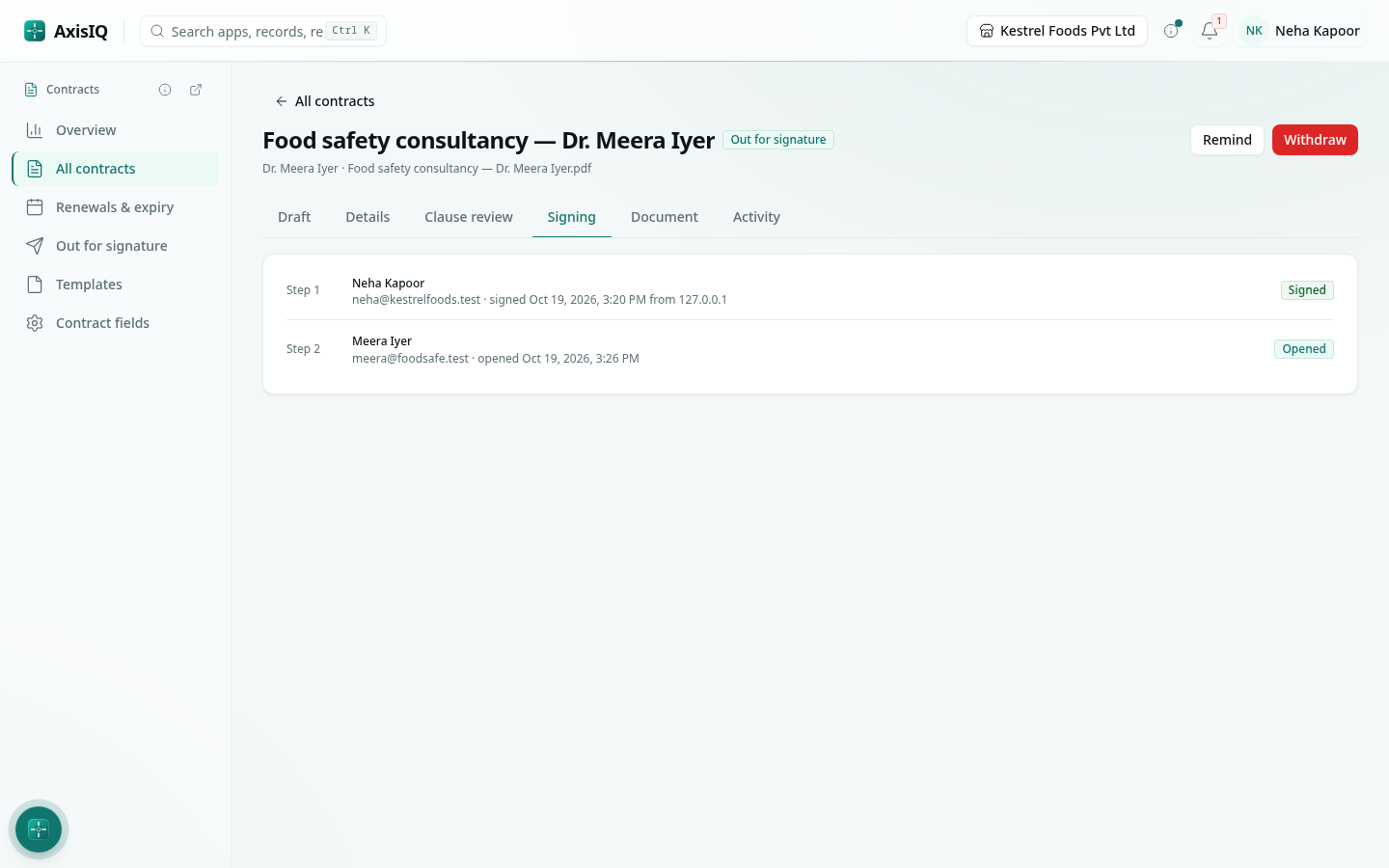Open Contracts app in new window icon
The width and height of the screenshot is (1389, 868).
(196, 90)
